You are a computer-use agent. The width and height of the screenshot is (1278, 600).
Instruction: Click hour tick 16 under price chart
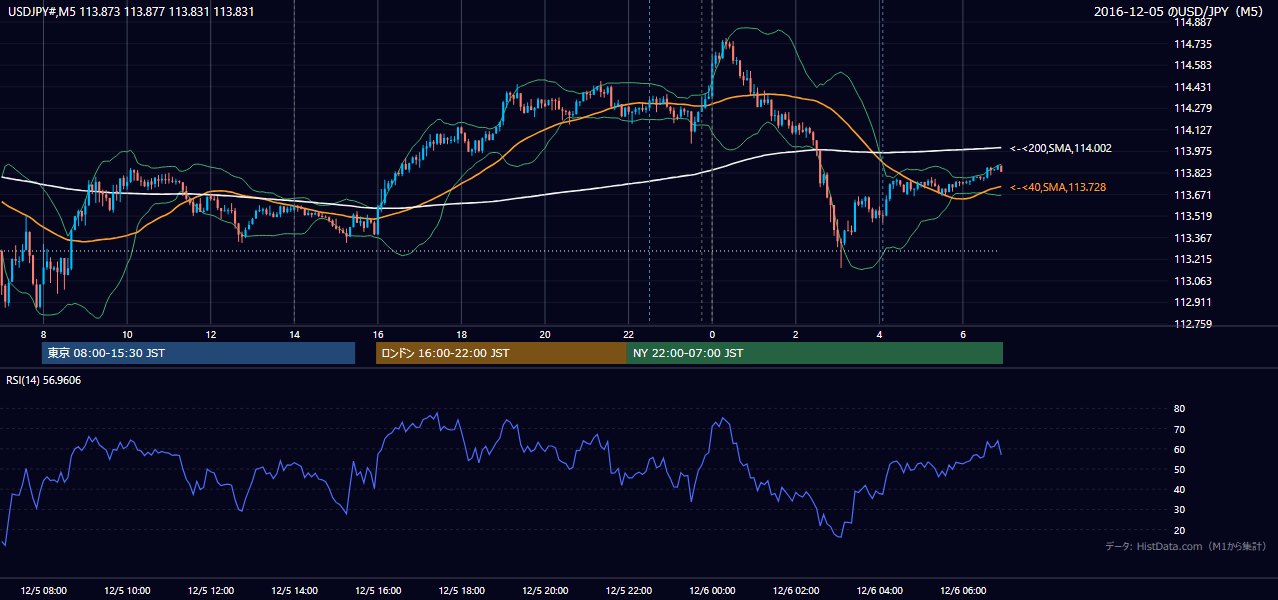[377, 334]
